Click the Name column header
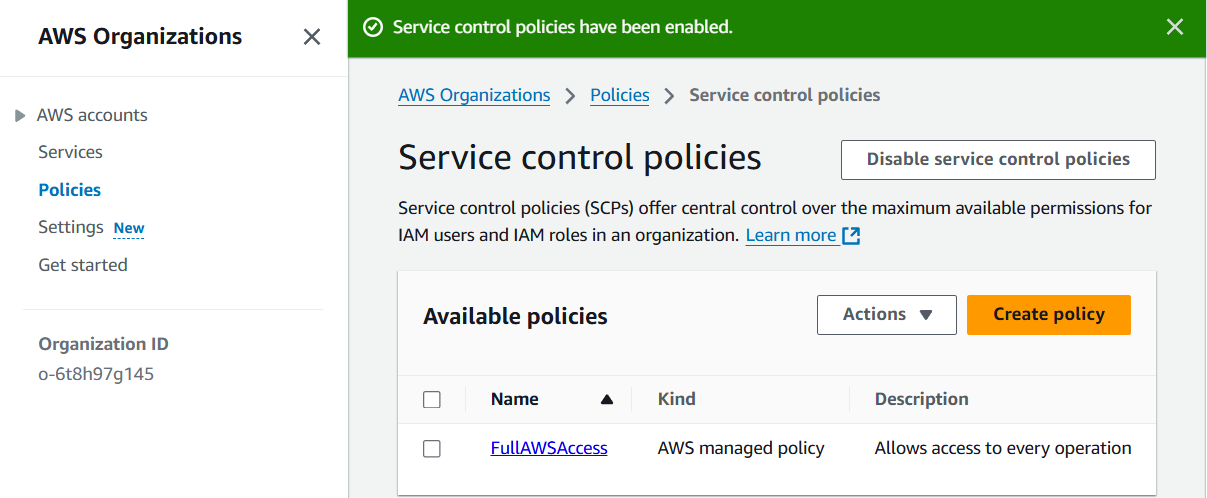 coord(515,399)
